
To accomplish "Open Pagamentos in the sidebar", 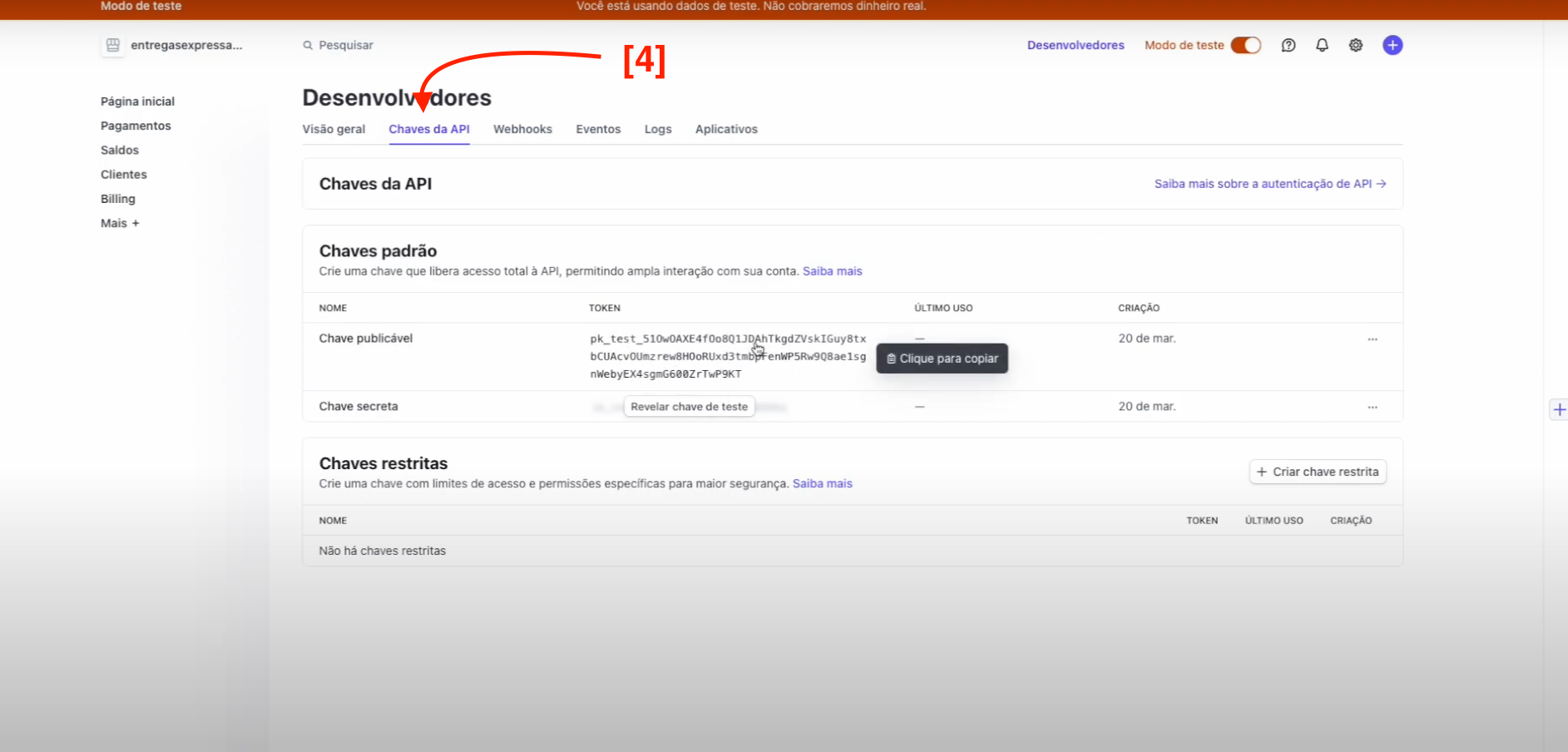I will tap(136, 126).
